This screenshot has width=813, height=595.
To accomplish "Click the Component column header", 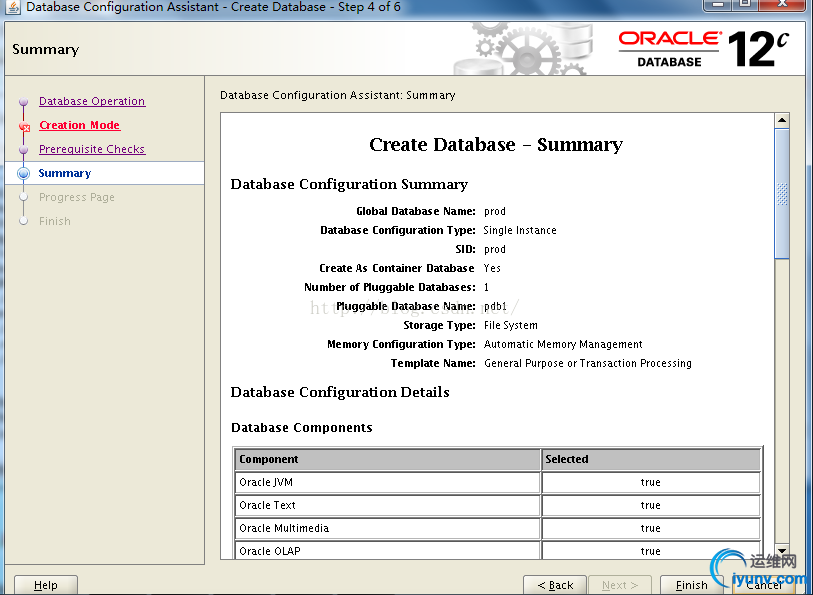I will pos(388,460).
